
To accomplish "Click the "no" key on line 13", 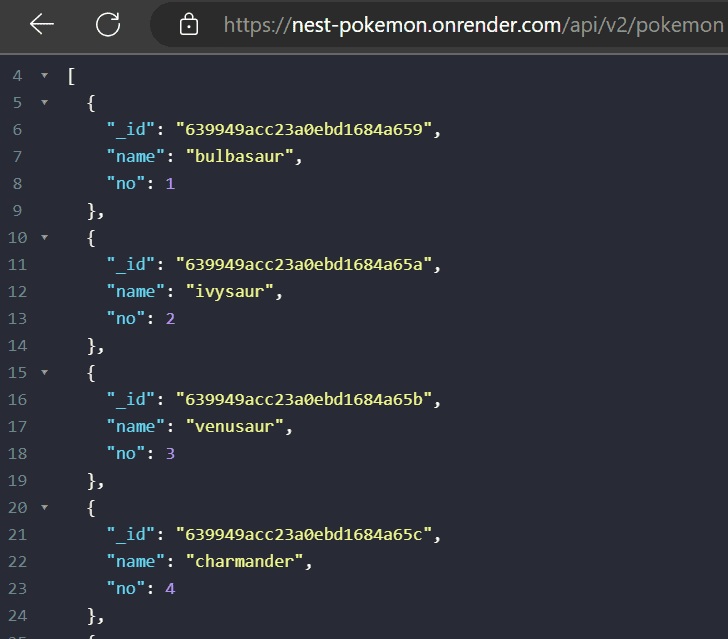I will (x=126, y=319).
